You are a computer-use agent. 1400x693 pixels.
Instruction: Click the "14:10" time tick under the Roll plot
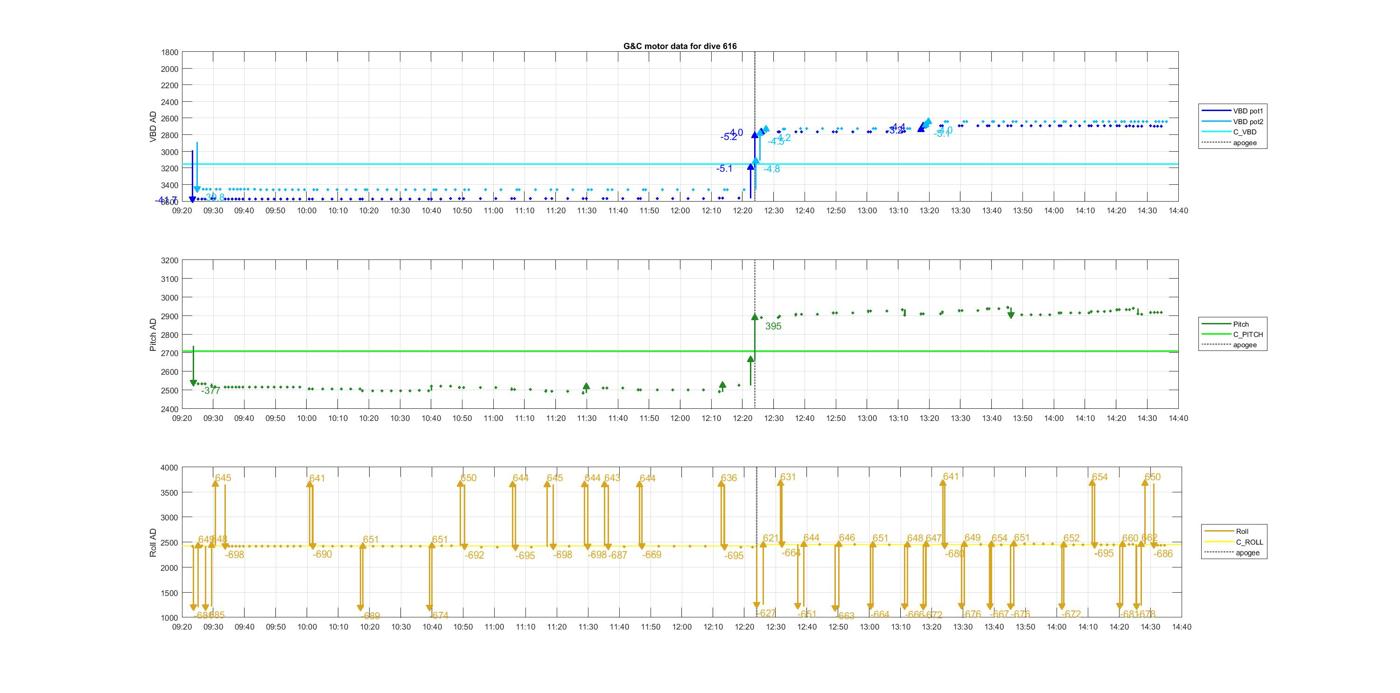[x=1088, y=627]
